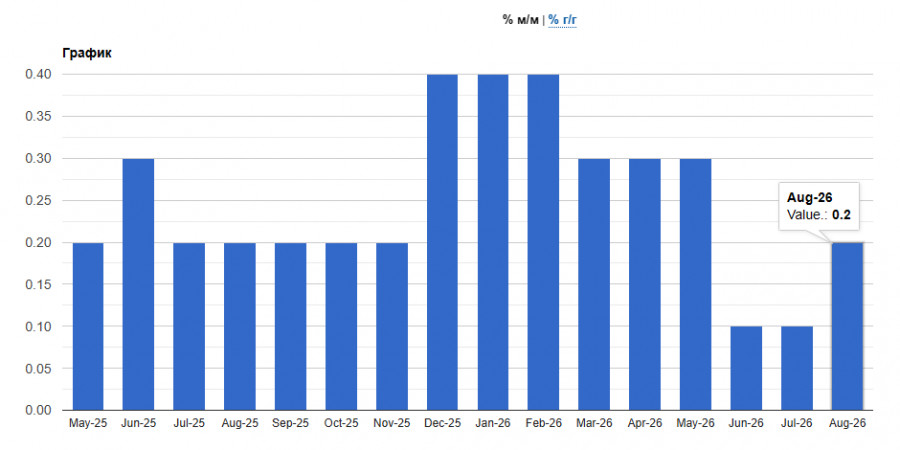Screen dimensions: 900x450
Task: Select the Jul-26 bar
Action: [796, 368]
